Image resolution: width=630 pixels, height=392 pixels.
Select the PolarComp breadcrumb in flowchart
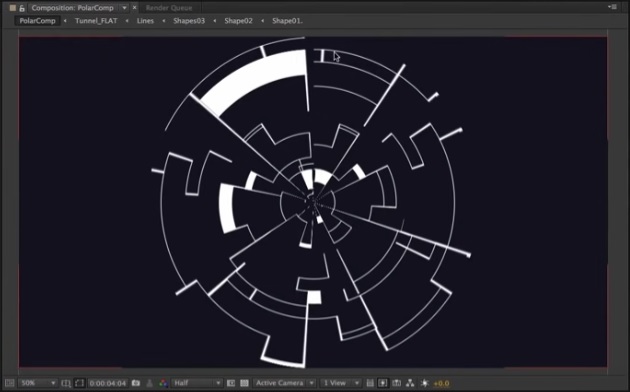point(37,20)
